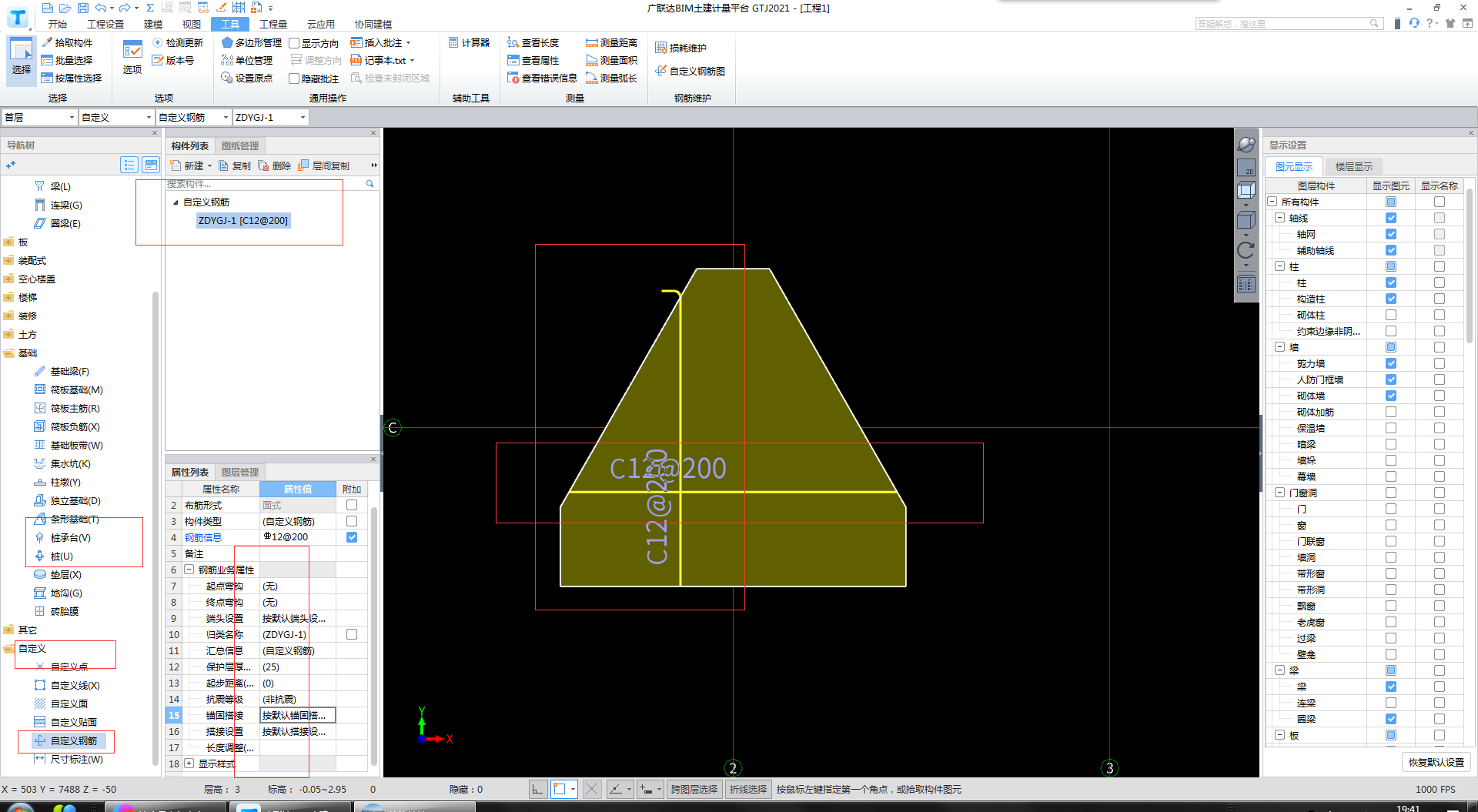
Task: Toggle 钢筋信息 additional checkbox
Action: 352,537
